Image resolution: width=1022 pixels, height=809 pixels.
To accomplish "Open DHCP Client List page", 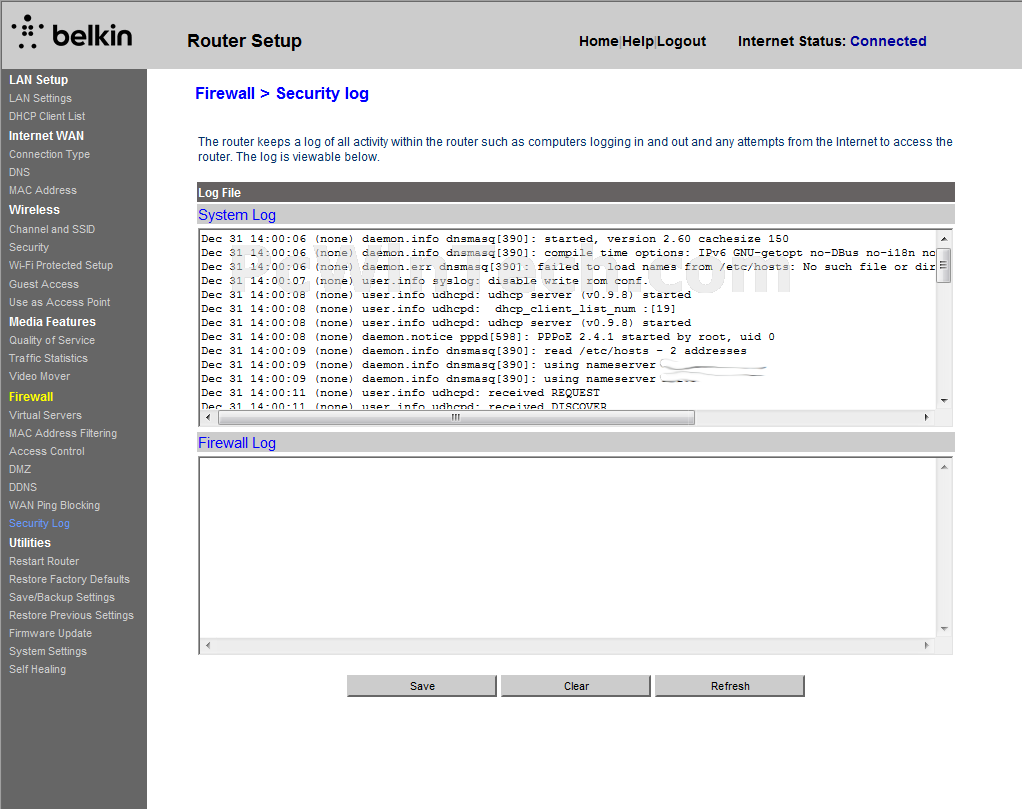I will coord(47,116).
